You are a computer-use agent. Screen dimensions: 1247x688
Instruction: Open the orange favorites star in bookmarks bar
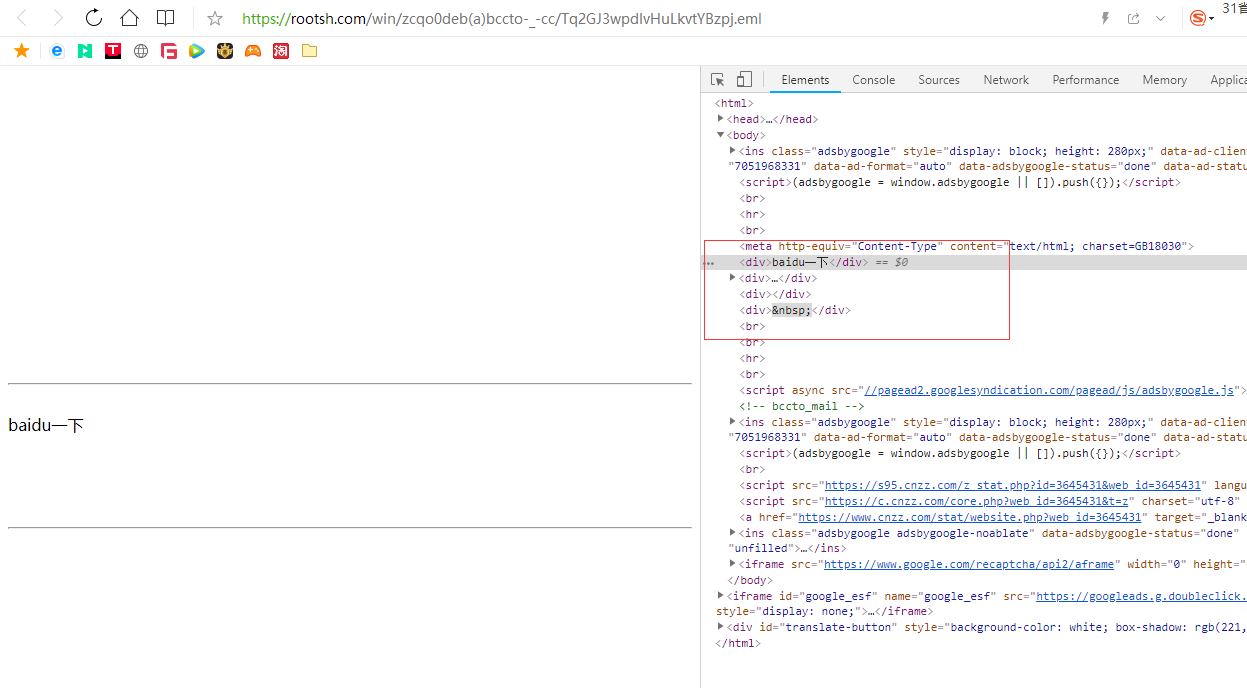tap(21, 50)
